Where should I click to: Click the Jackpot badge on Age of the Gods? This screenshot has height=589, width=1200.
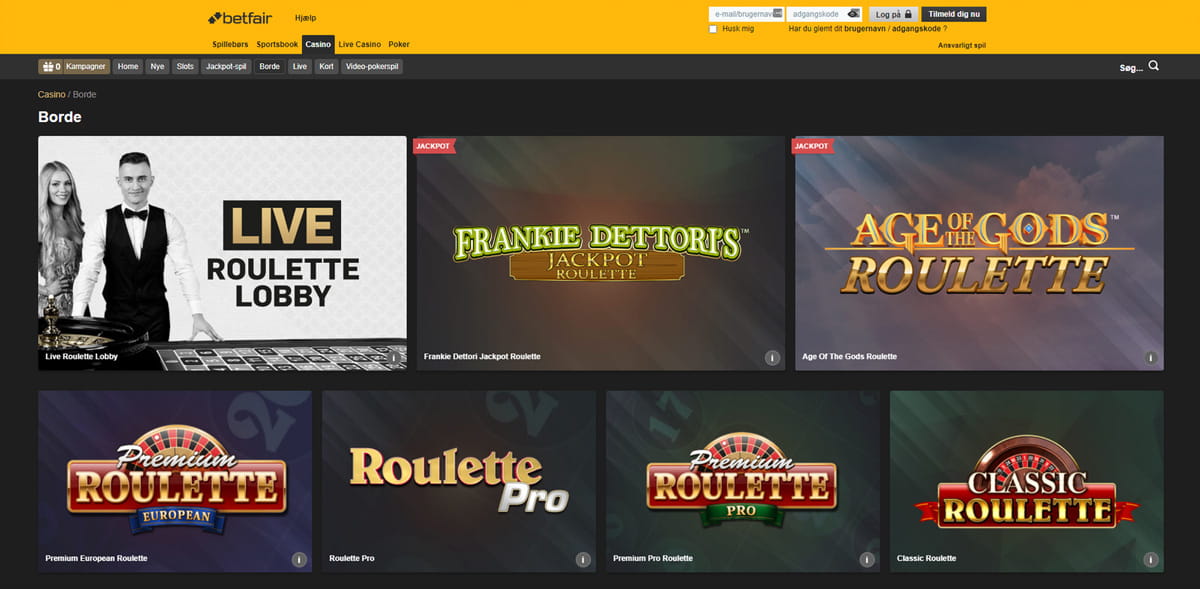tap(812, 146)
